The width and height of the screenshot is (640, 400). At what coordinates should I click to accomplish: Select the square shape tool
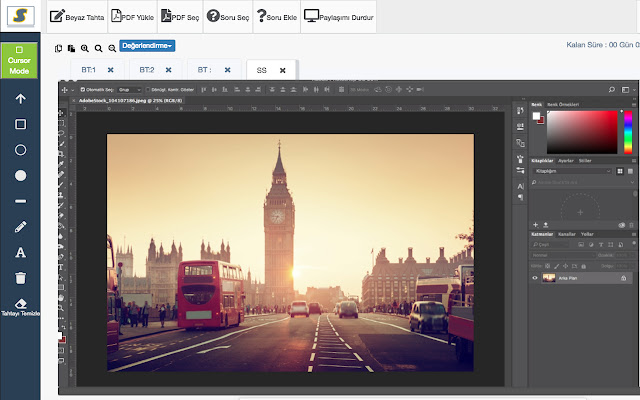point(20,124)
